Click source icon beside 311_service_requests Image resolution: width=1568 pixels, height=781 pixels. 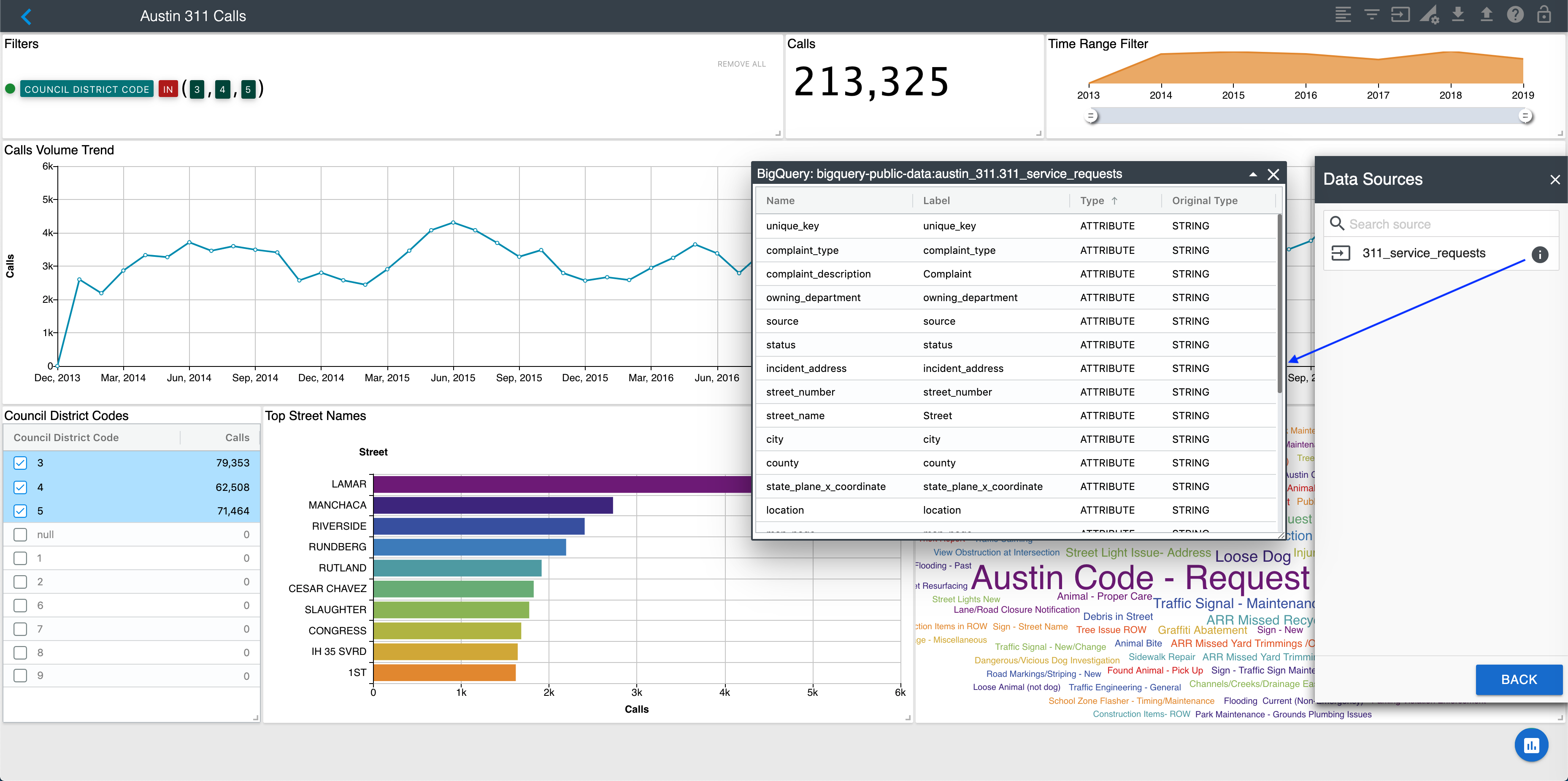coord(1341,253)
